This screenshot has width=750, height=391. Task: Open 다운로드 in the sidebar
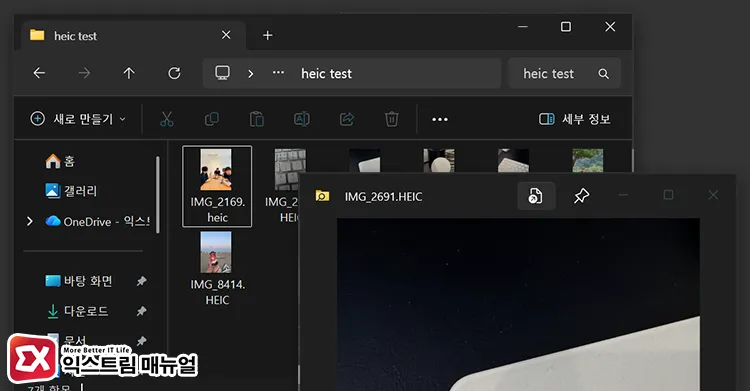pos(77,311)
